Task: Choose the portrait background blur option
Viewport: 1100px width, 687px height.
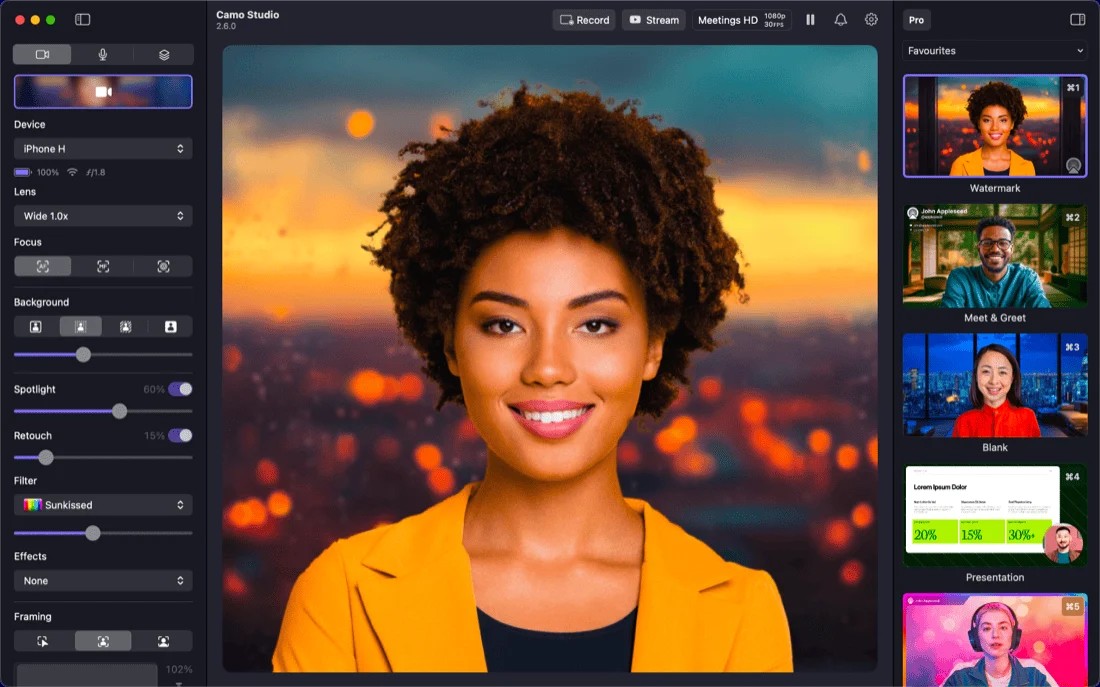Action: [x=81, y=326]
